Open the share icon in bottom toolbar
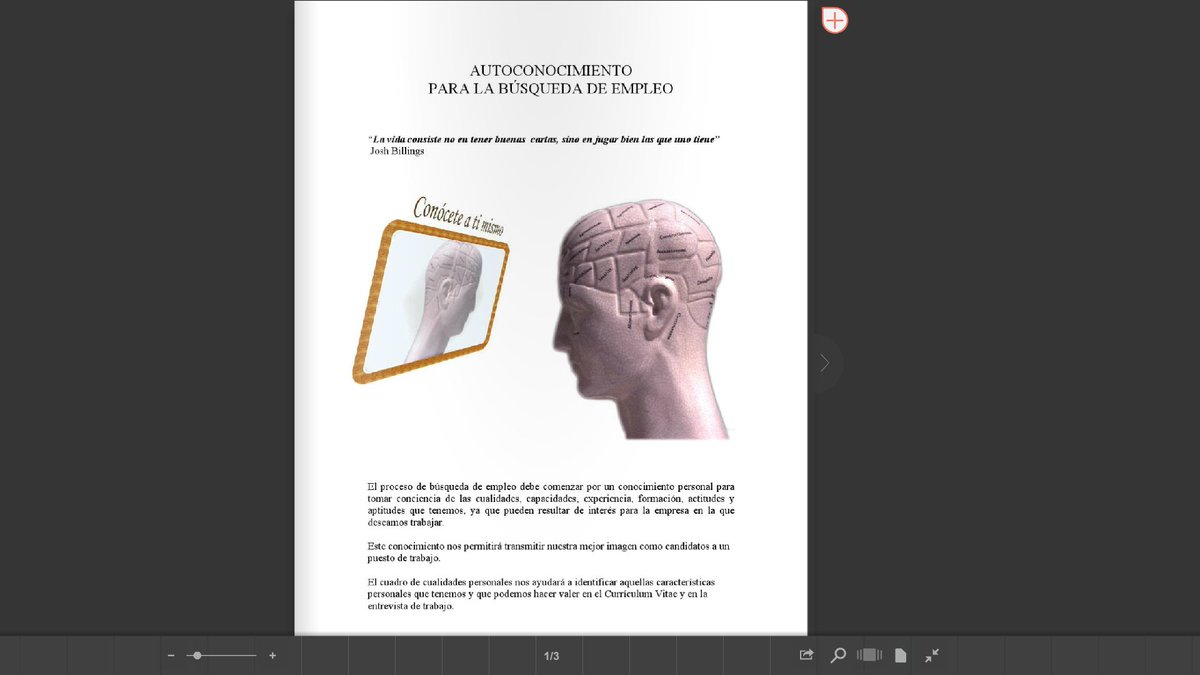 point(806,655)
